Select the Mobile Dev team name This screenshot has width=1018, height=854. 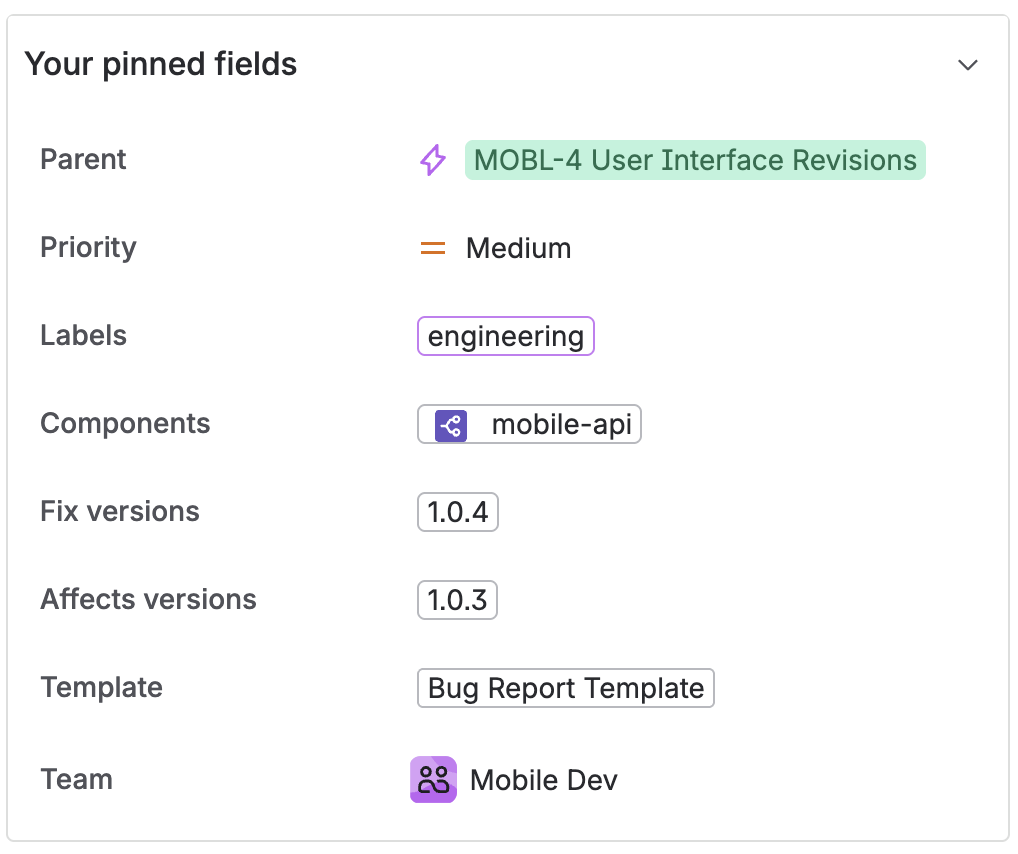[543, 780]
